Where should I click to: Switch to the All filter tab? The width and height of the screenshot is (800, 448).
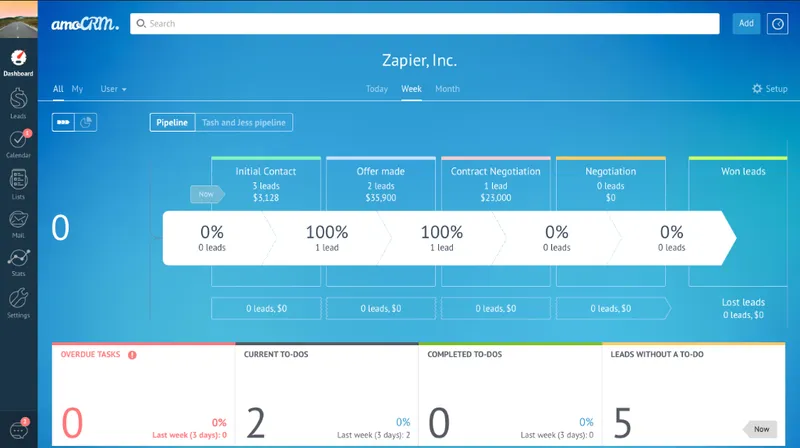click(x=58, y=89)
